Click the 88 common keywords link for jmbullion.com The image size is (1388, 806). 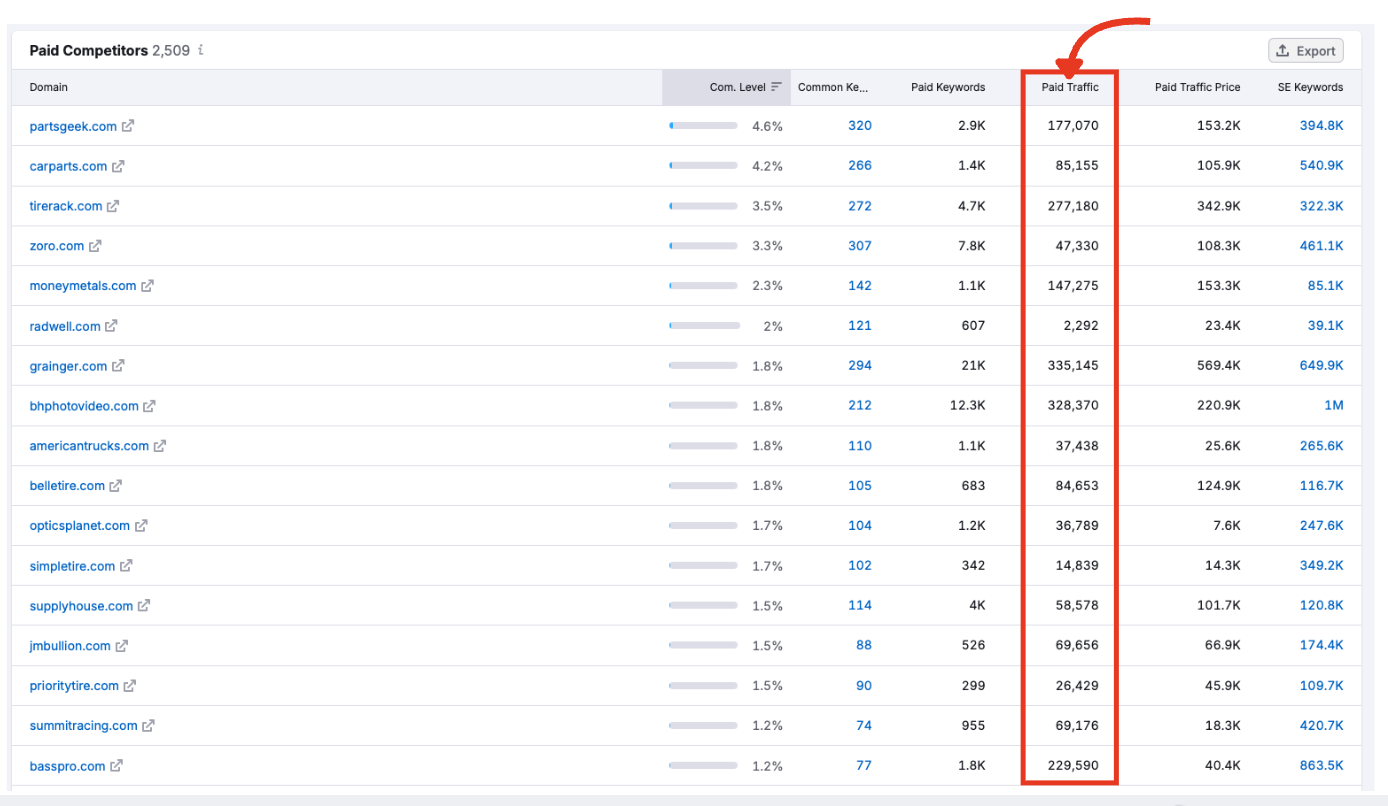tap(863, 645)
